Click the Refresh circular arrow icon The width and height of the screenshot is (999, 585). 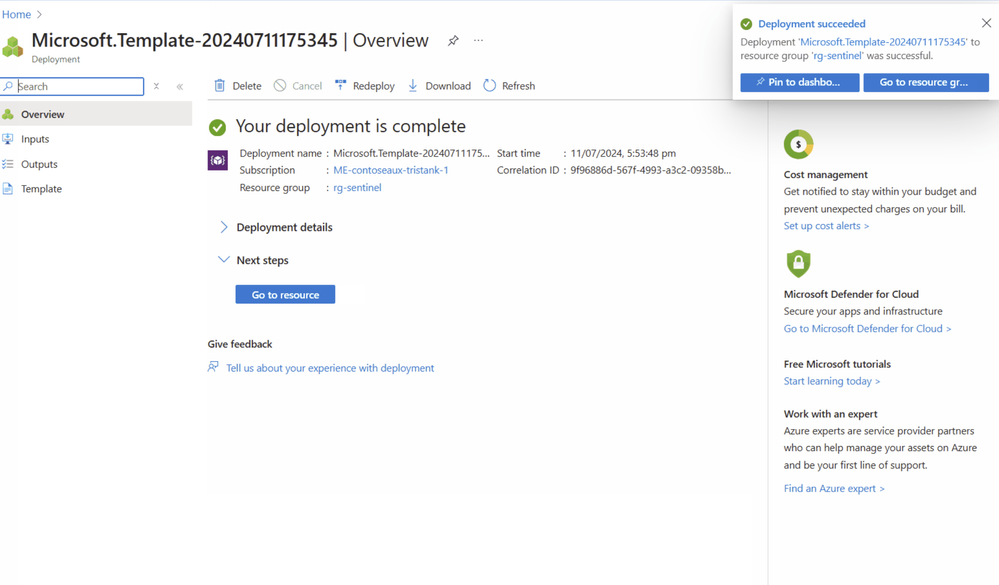pos(489,85)
